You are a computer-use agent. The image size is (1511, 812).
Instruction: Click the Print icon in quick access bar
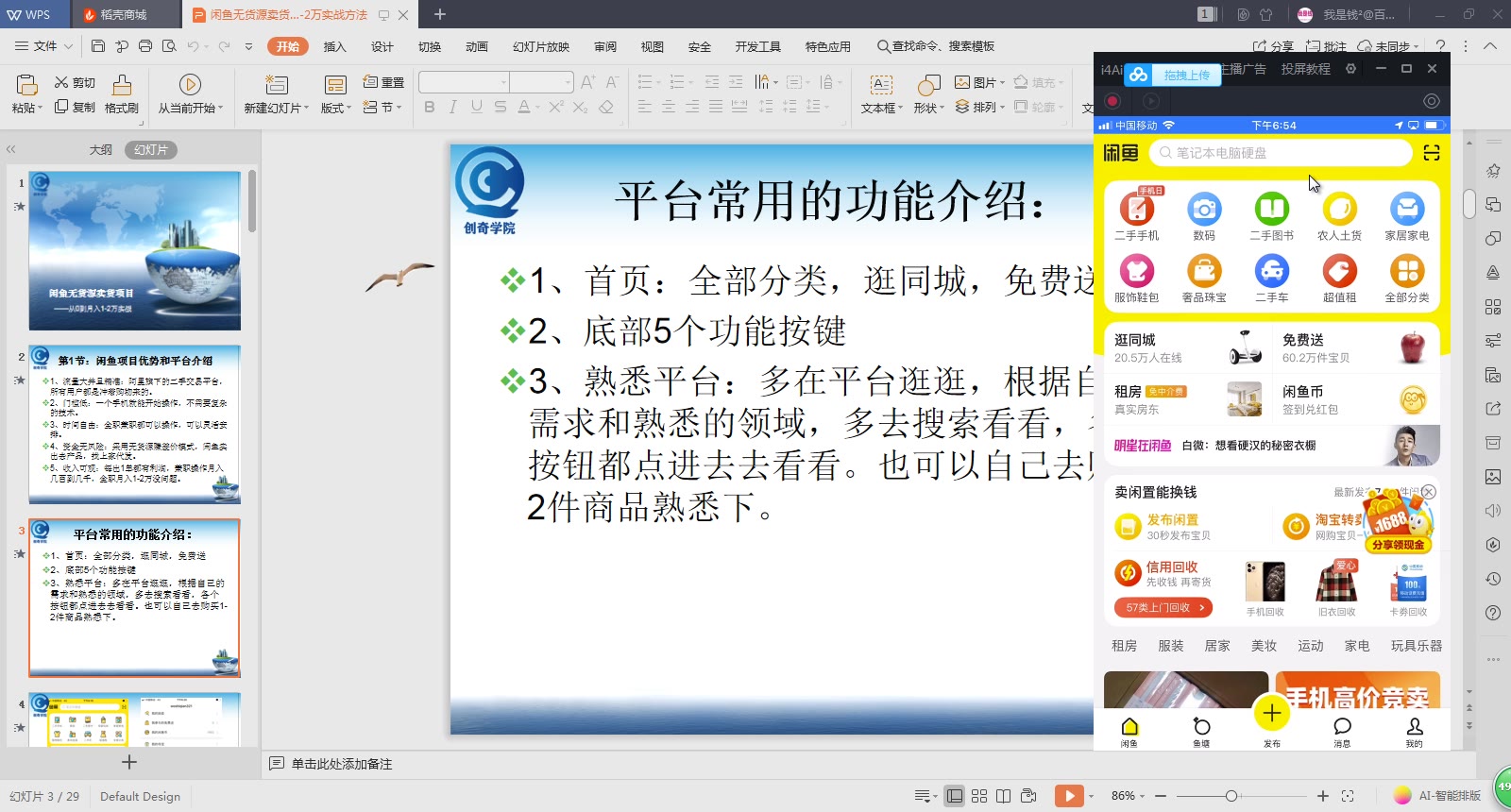coord(145,45)
